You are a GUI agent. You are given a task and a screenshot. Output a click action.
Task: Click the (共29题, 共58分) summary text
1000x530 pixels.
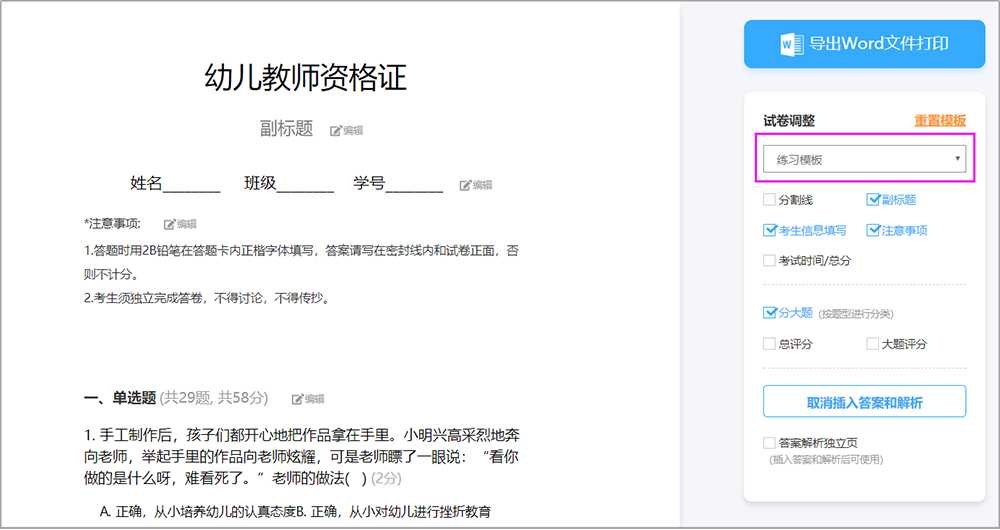click(214, 399)
